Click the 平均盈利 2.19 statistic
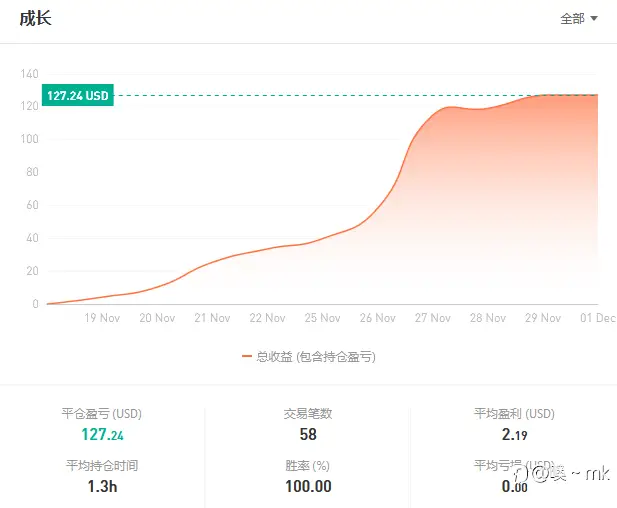Image resolution: width=617 pixels, height=508 pixels. point(514,434)
